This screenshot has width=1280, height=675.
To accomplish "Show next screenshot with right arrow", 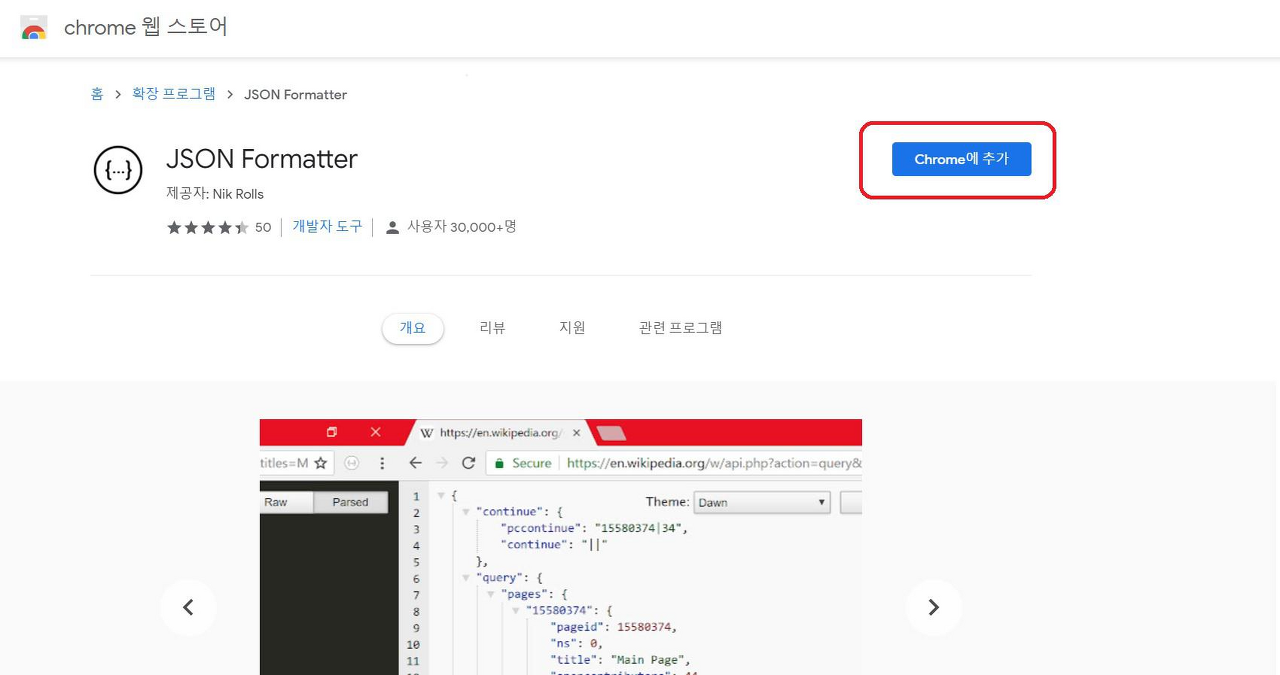I will click(934, 607).
